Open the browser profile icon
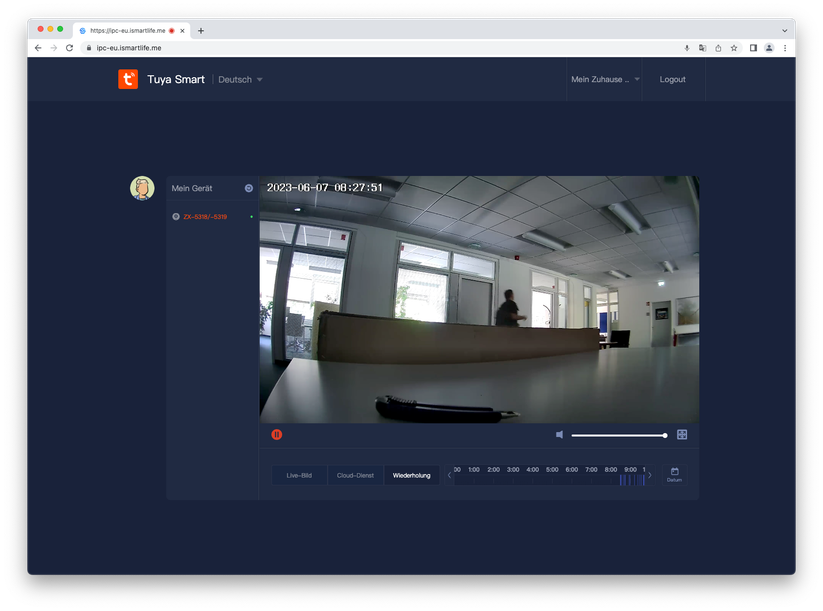This screenshot has height=611, width=823. (768, 47)
